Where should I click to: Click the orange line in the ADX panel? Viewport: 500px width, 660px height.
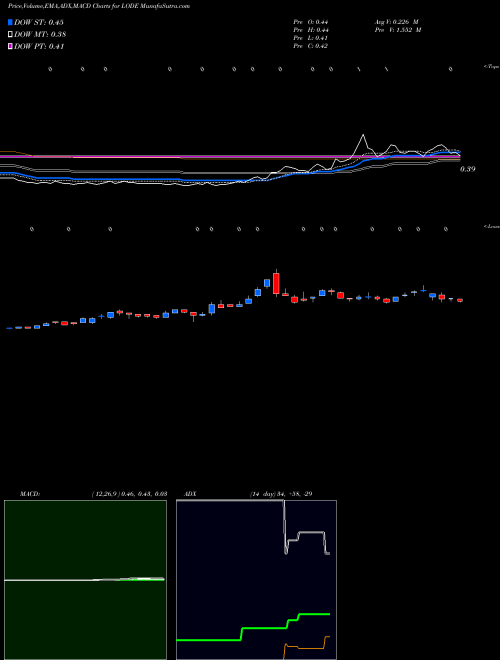306,646
